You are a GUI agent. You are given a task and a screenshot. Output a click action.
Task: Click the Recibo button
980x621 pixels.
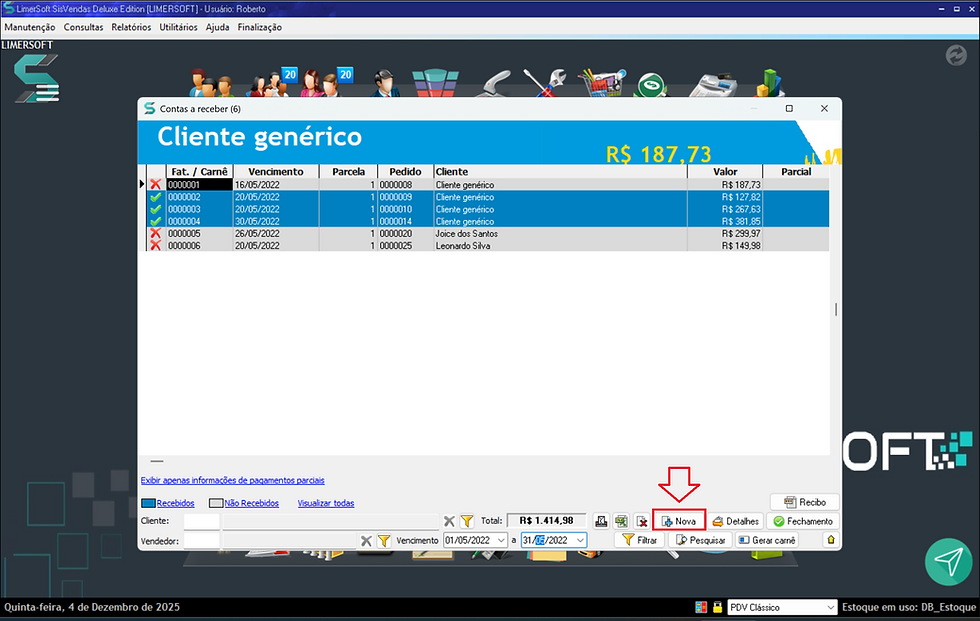(805, 502)
